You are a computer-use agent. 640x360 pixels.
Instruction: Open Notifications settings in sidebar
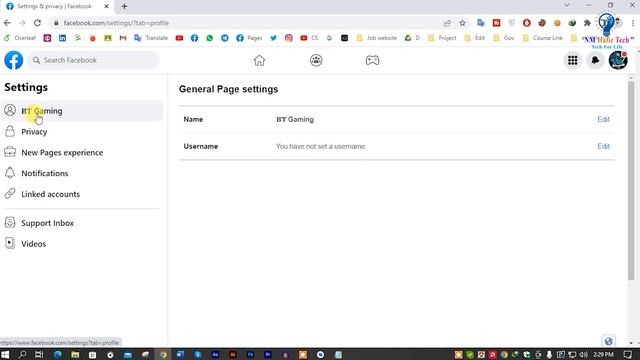[82, 173]
